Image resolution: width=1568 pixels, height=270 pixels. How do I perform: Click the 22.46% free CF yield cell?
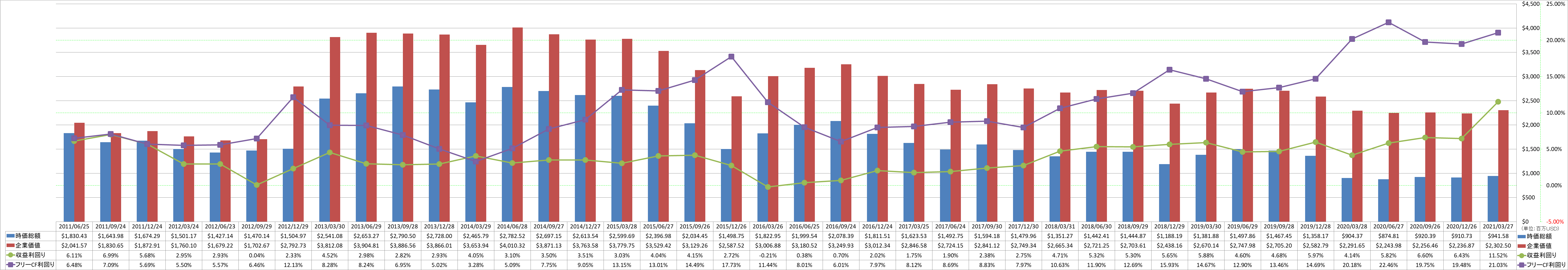(1389, 265)
